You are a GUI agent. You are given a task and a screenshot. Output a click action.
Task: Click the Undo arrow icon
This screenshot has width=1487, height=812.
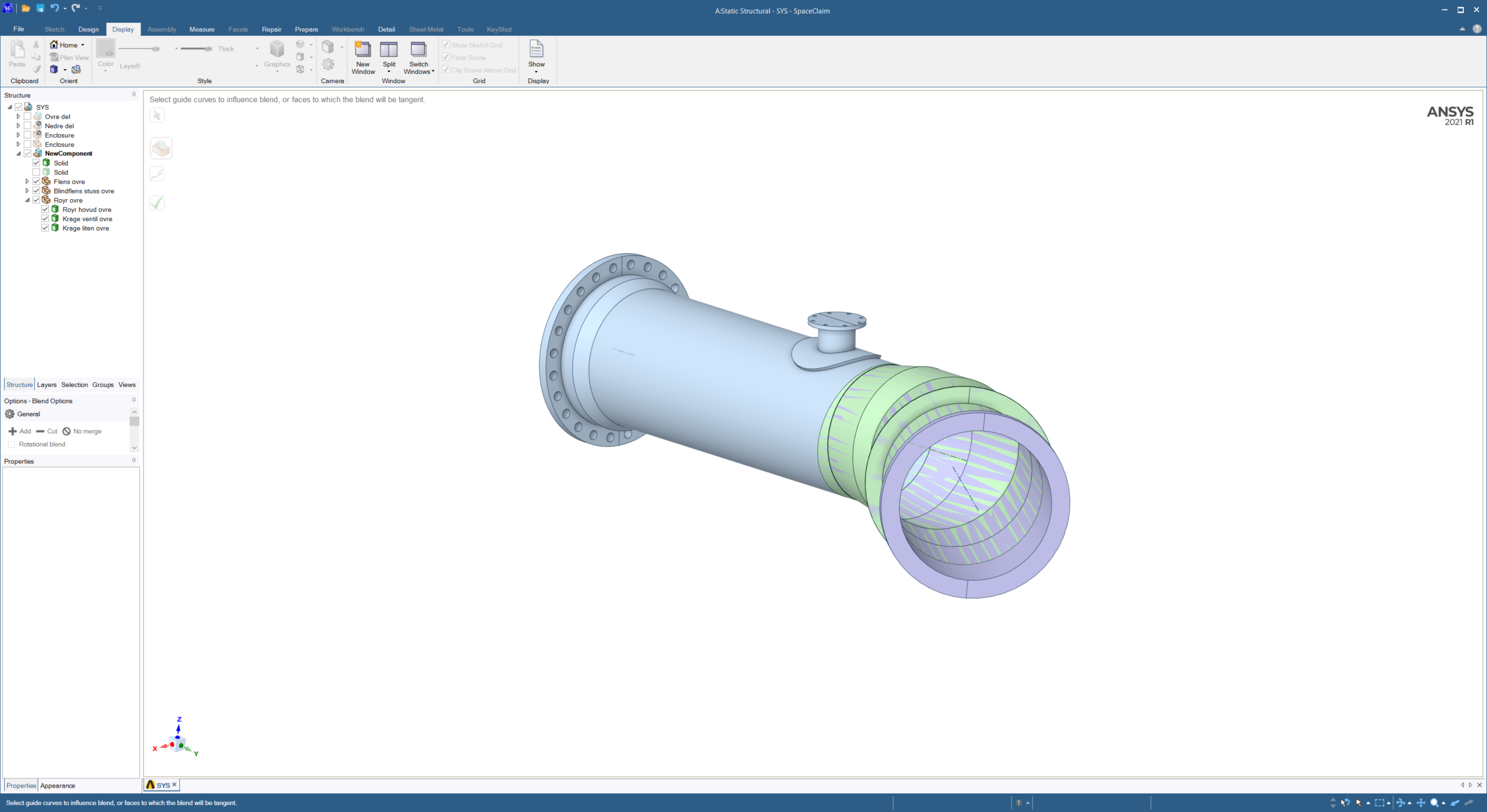pyautogui.click(x=54, y=8)
